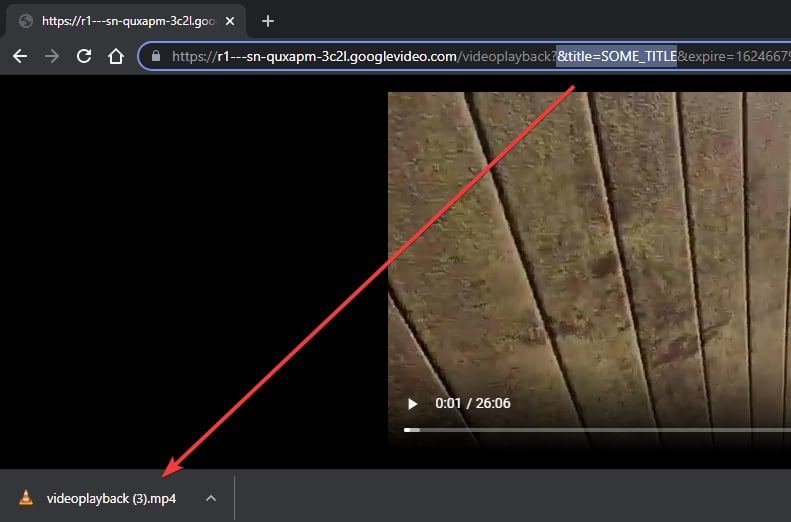Expand download item options chevron
This screenshot has width=791, height=522.
211,498
